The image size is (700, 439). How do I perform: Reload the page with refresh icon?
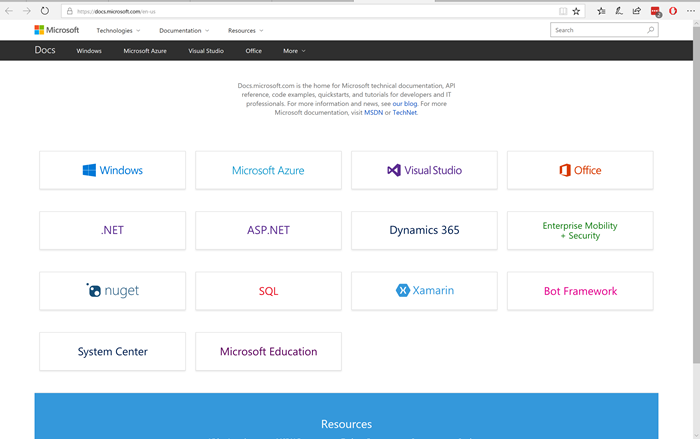coord(45,11)
